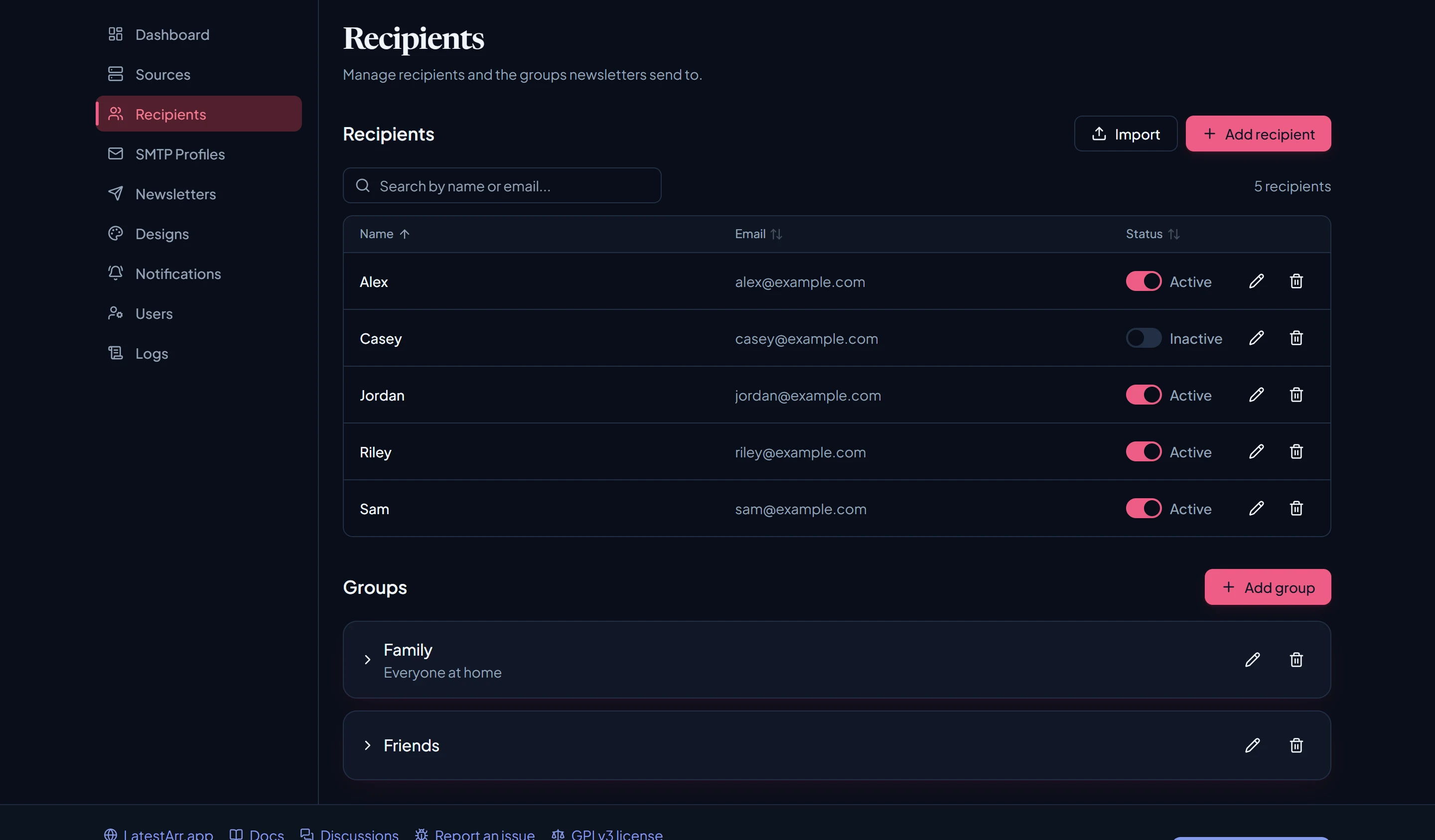Click the Add recipient button
This screenshot has height=840, width=1435.
pos(1258,134)
